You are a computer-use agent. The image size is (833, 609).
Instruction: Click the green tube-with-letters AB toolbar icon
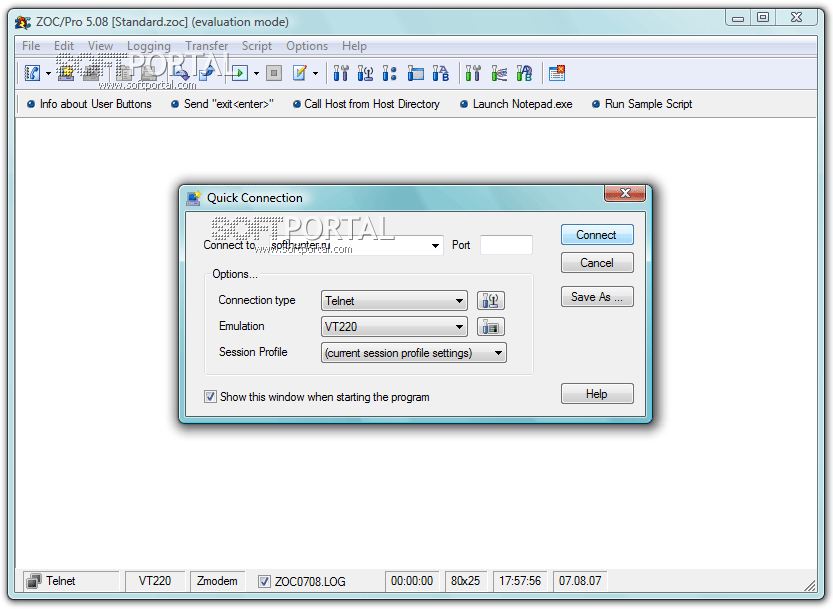point(524,73)
